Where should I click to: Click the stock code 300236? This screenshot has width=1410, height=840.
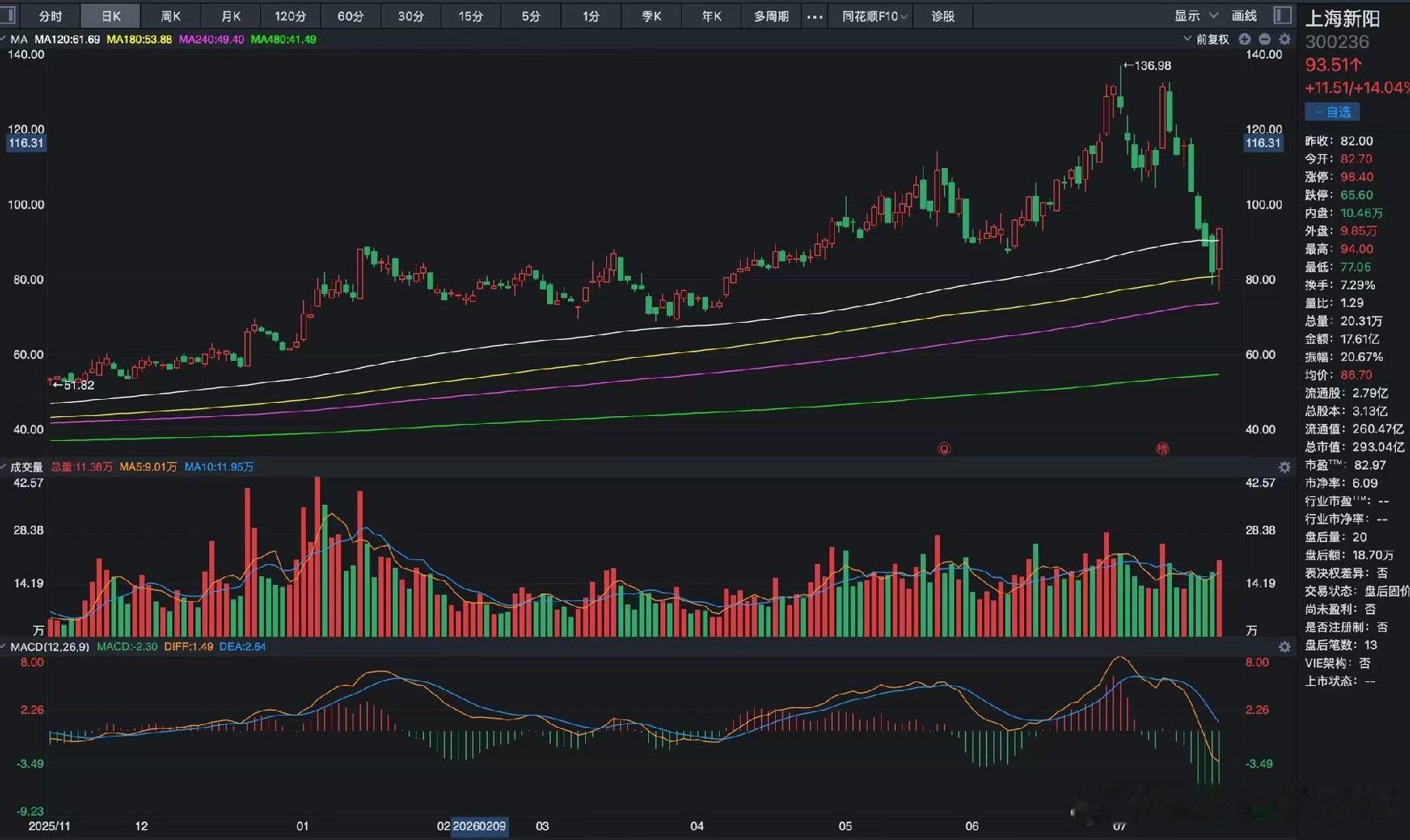point(1337,42)
